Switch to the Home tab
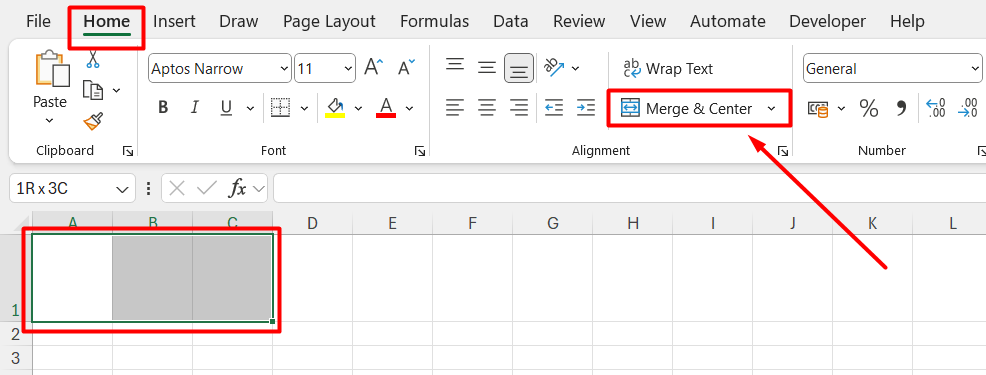Viewport: 986px width, 375px height. (107, 21)
